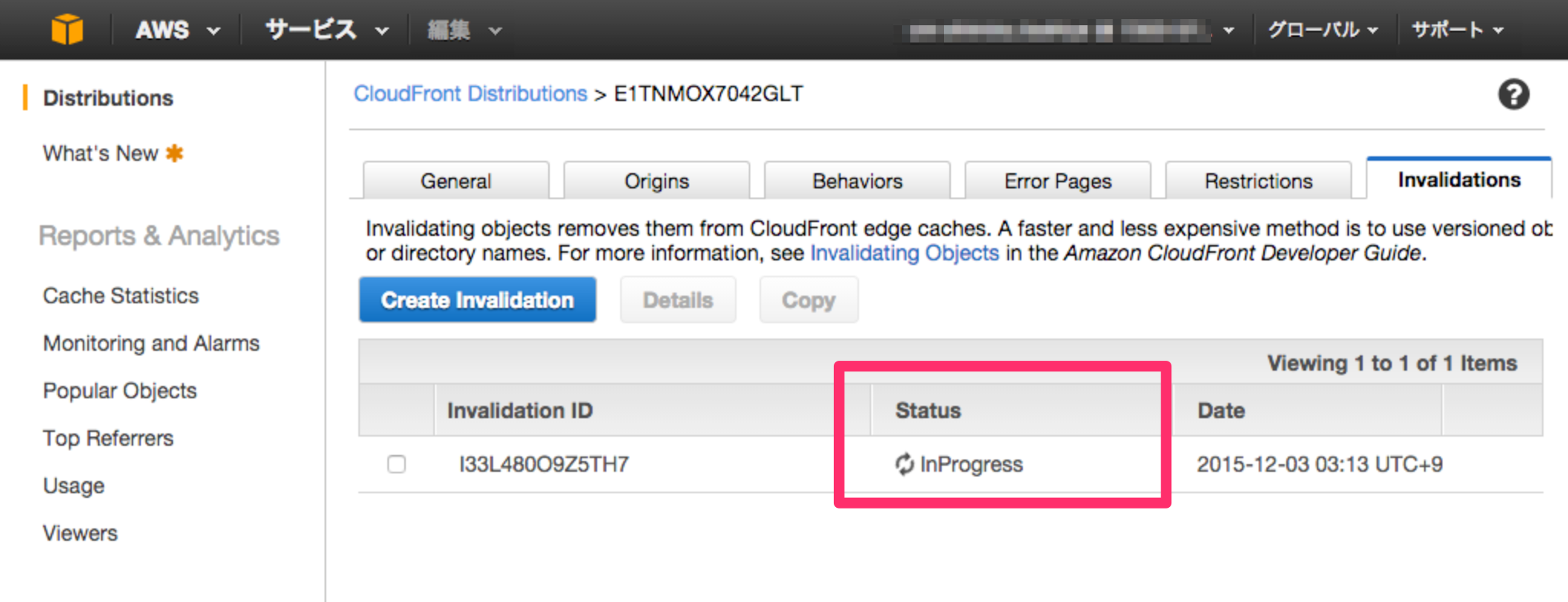Click the AWS orange cube logo
This screenshot has height=602, width=1568.
pos(67,30)
